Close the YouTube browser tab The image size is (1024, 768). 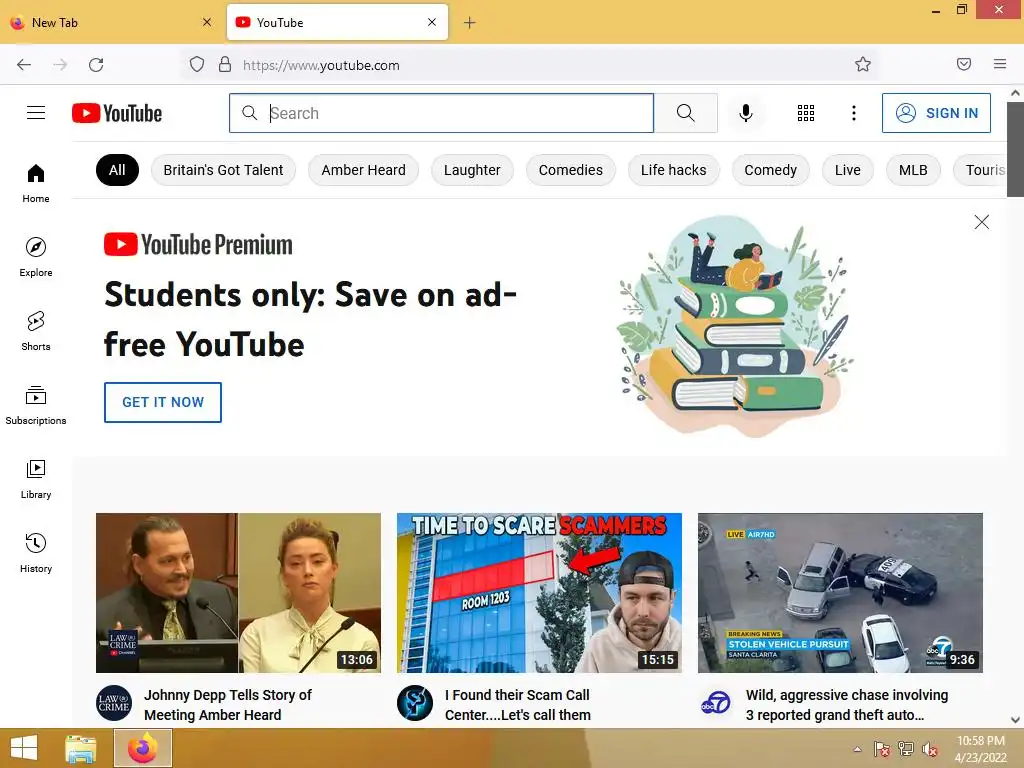tap(432, 22)
